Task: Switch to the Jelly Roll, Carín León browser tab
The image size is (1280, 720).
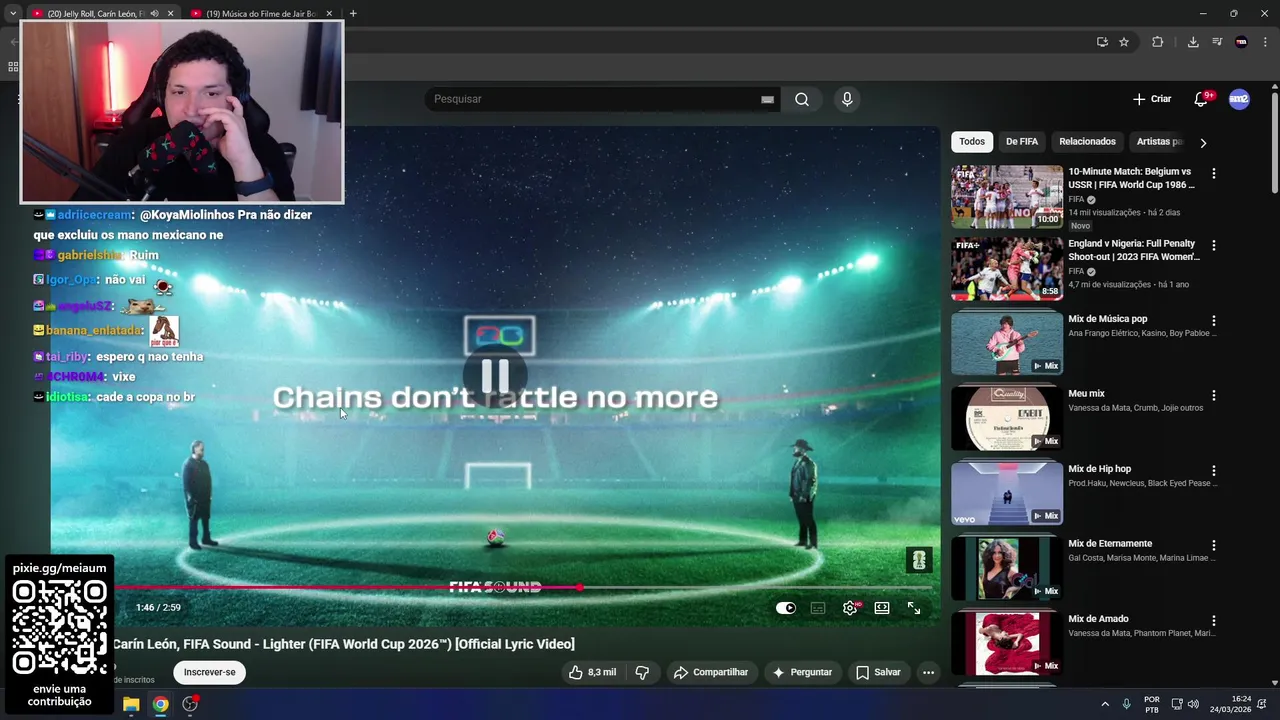Action: (x=95, y=14)
